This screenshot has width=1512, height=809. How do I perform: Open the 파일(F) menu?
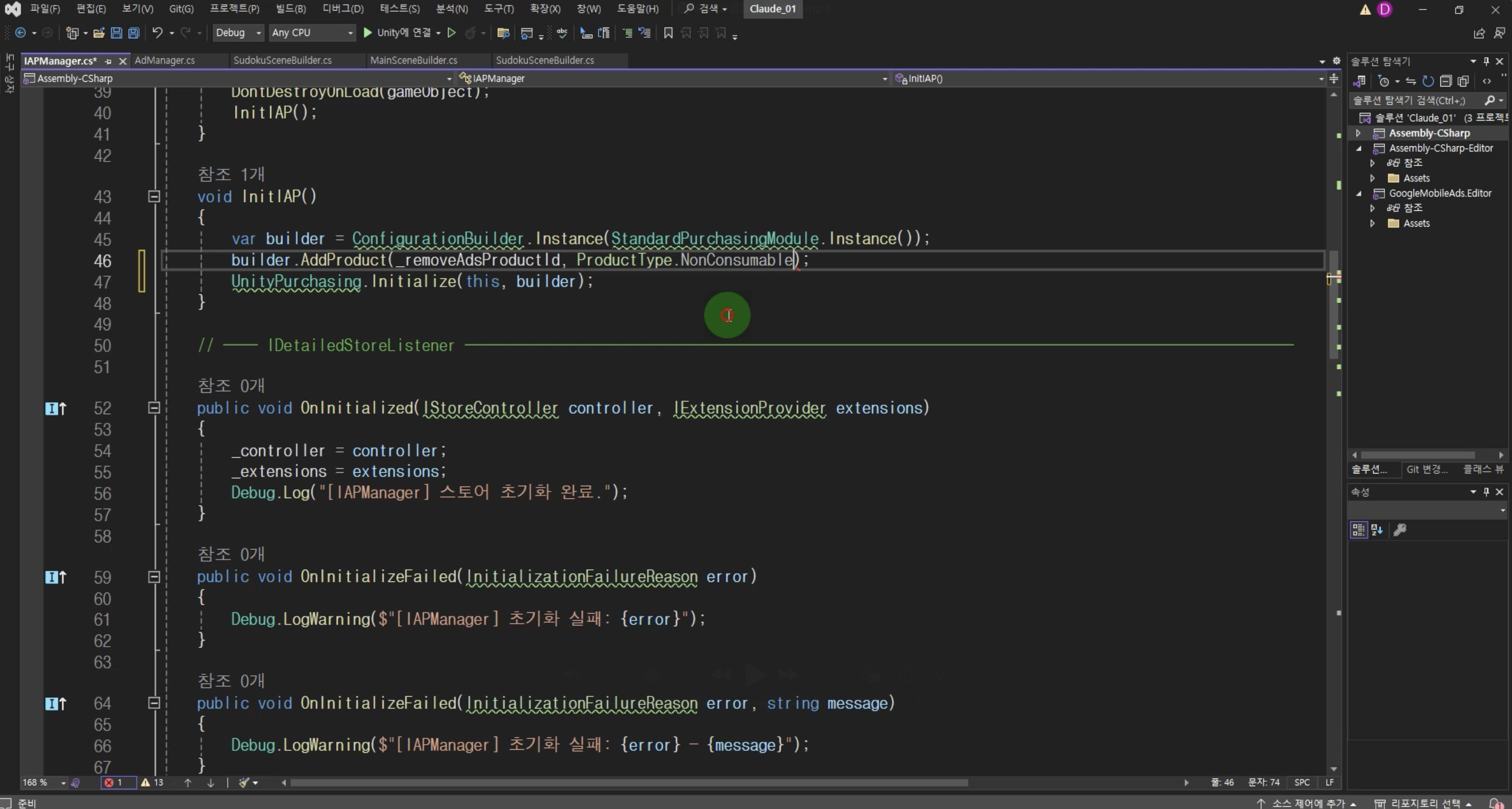point(45,9)
